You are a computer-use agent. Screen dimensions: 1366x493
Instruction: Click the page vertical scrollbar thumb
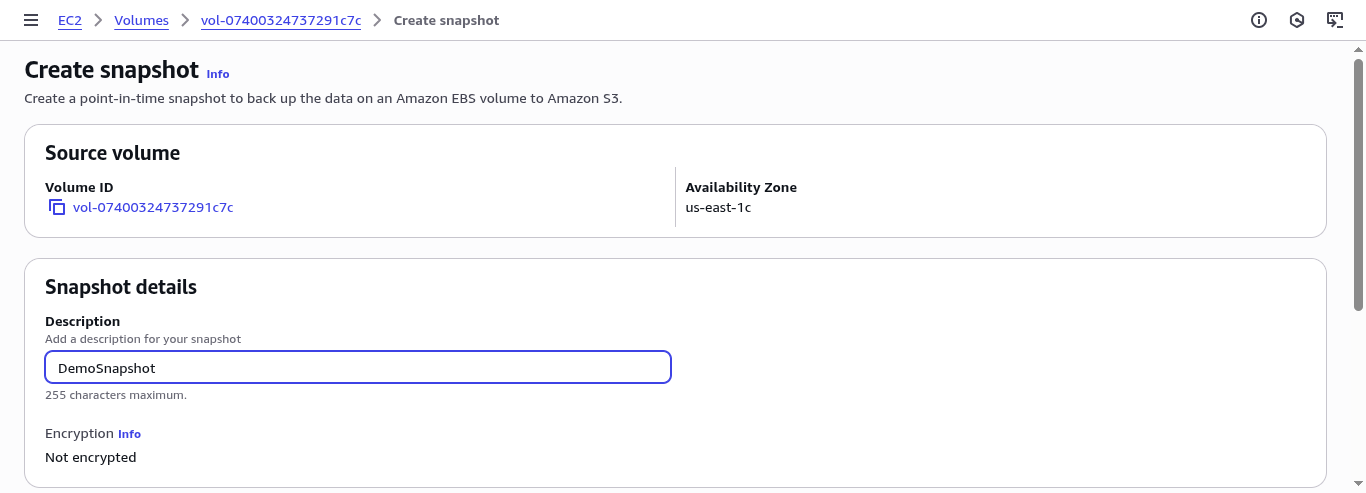coord(1358,185)
